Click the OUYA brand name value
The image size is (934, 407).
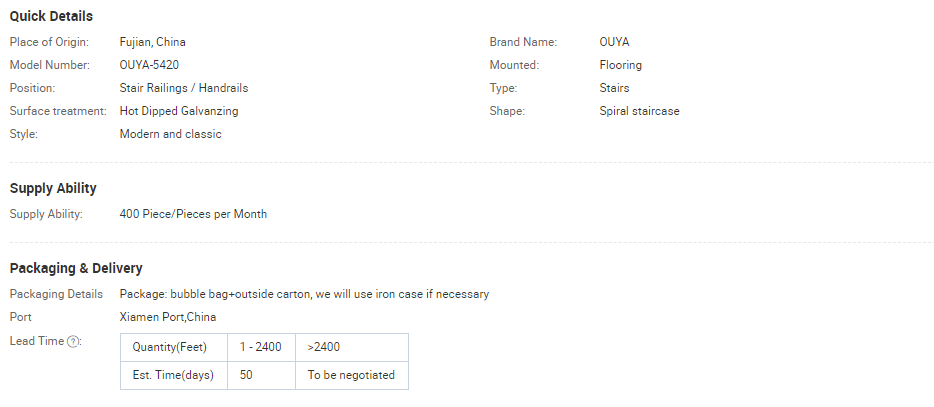click(x=614, y=42)
